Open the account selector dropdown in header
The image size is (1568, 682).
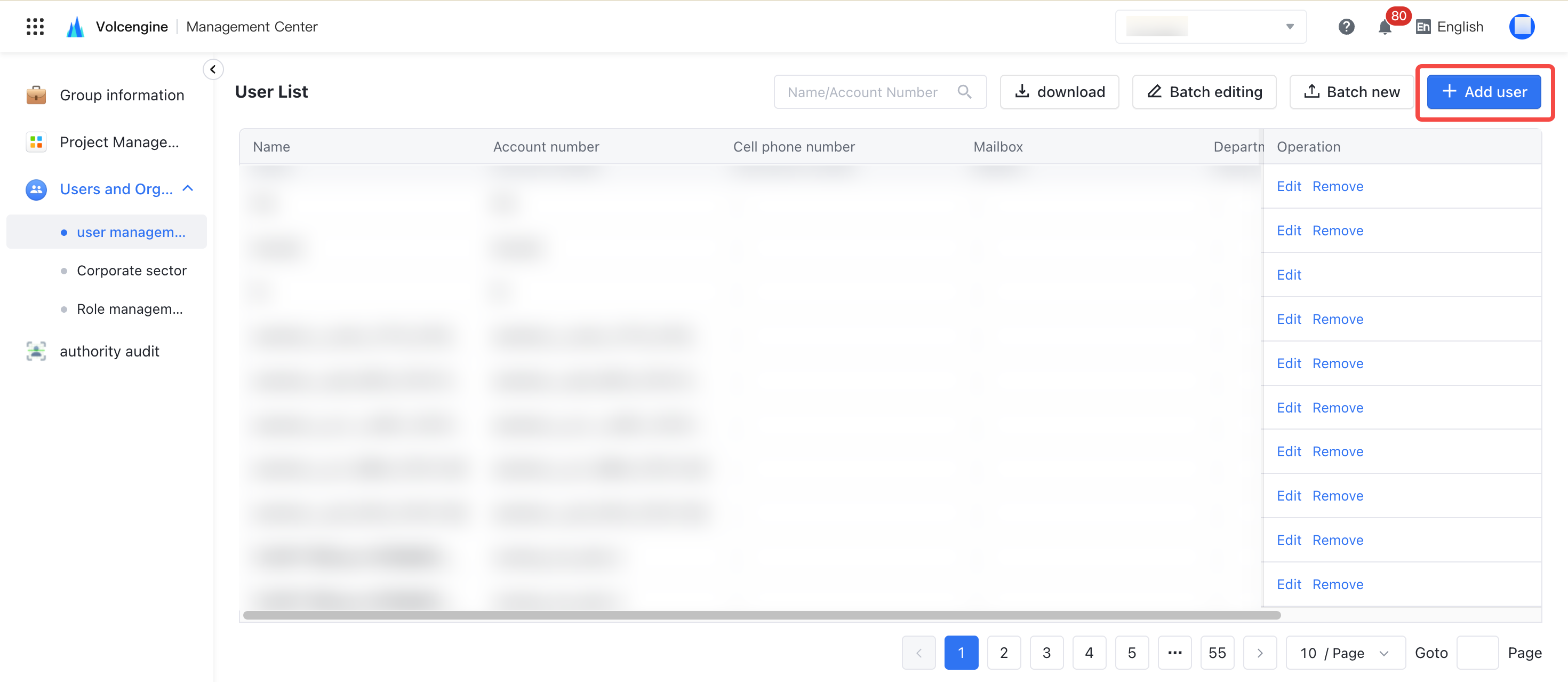[1211, 27]
